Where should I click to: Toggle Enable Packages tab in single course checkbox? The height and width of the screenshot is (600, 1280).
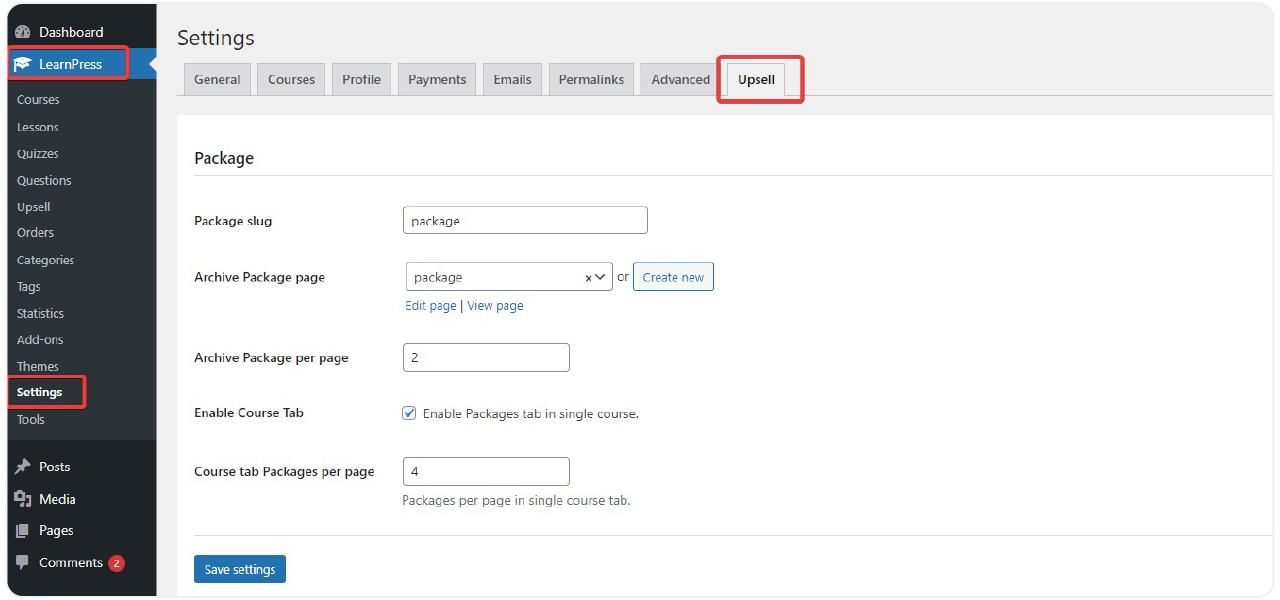[409, 413]
